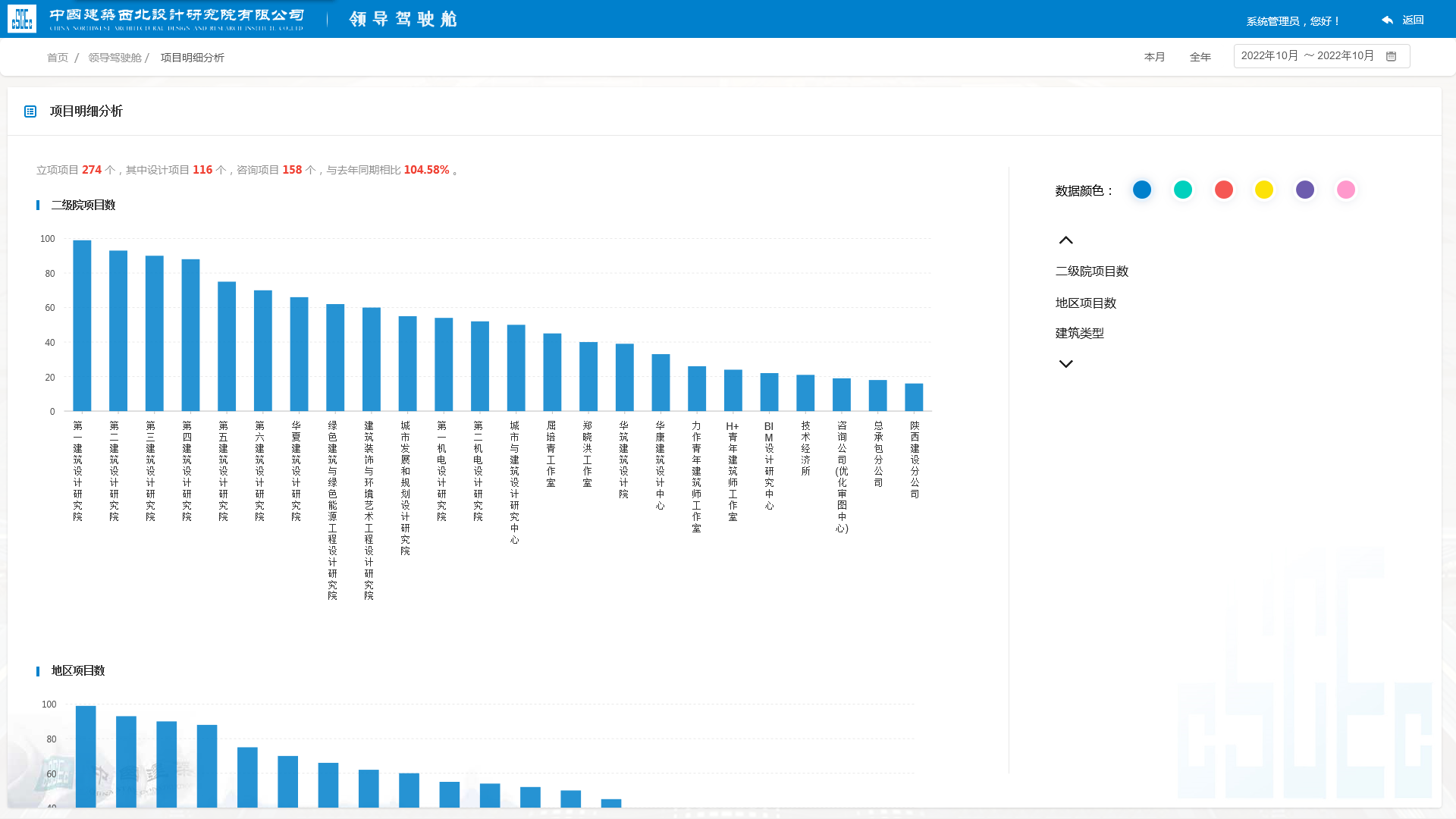Switch to 本月 time filter
Screen dimensions: 1456x819
click(1154, 57)
